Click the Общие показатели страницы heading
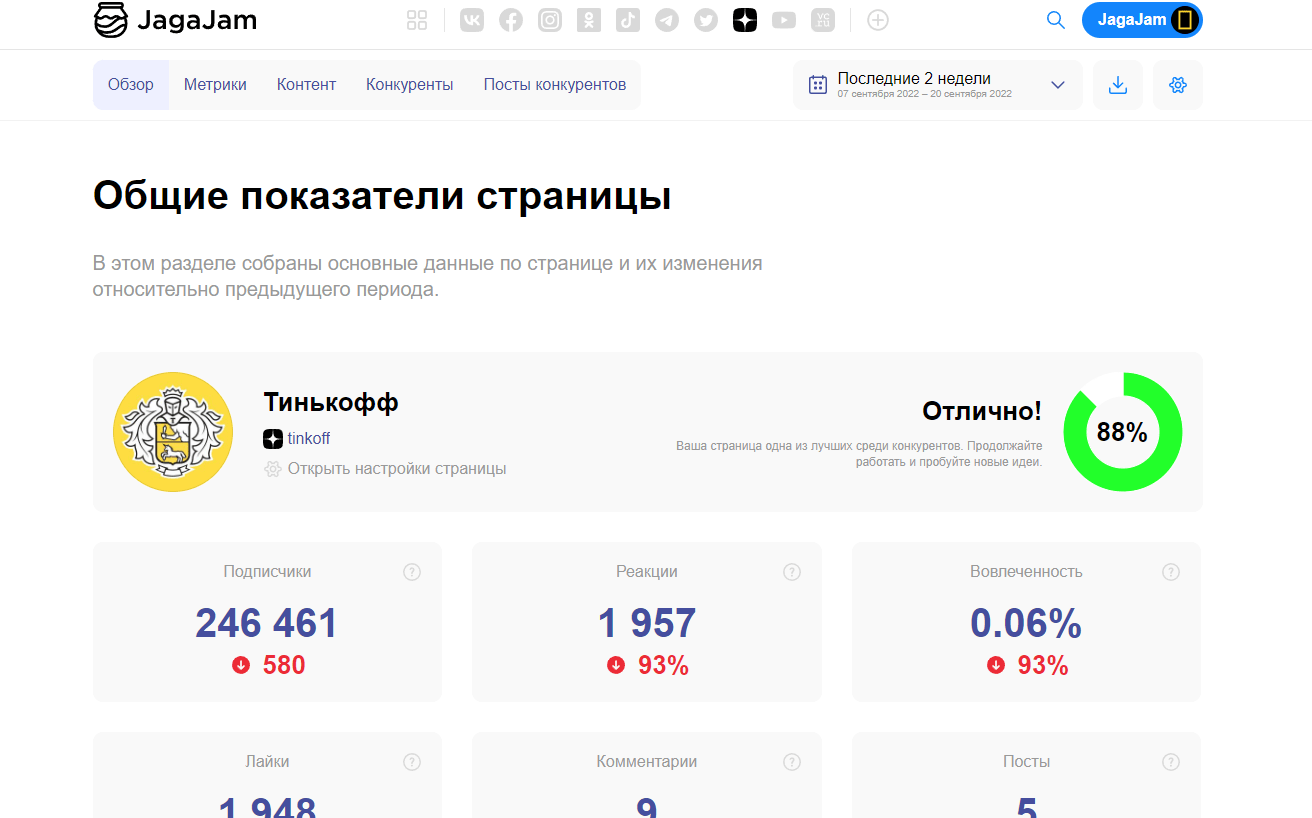 tap(382, 197)
